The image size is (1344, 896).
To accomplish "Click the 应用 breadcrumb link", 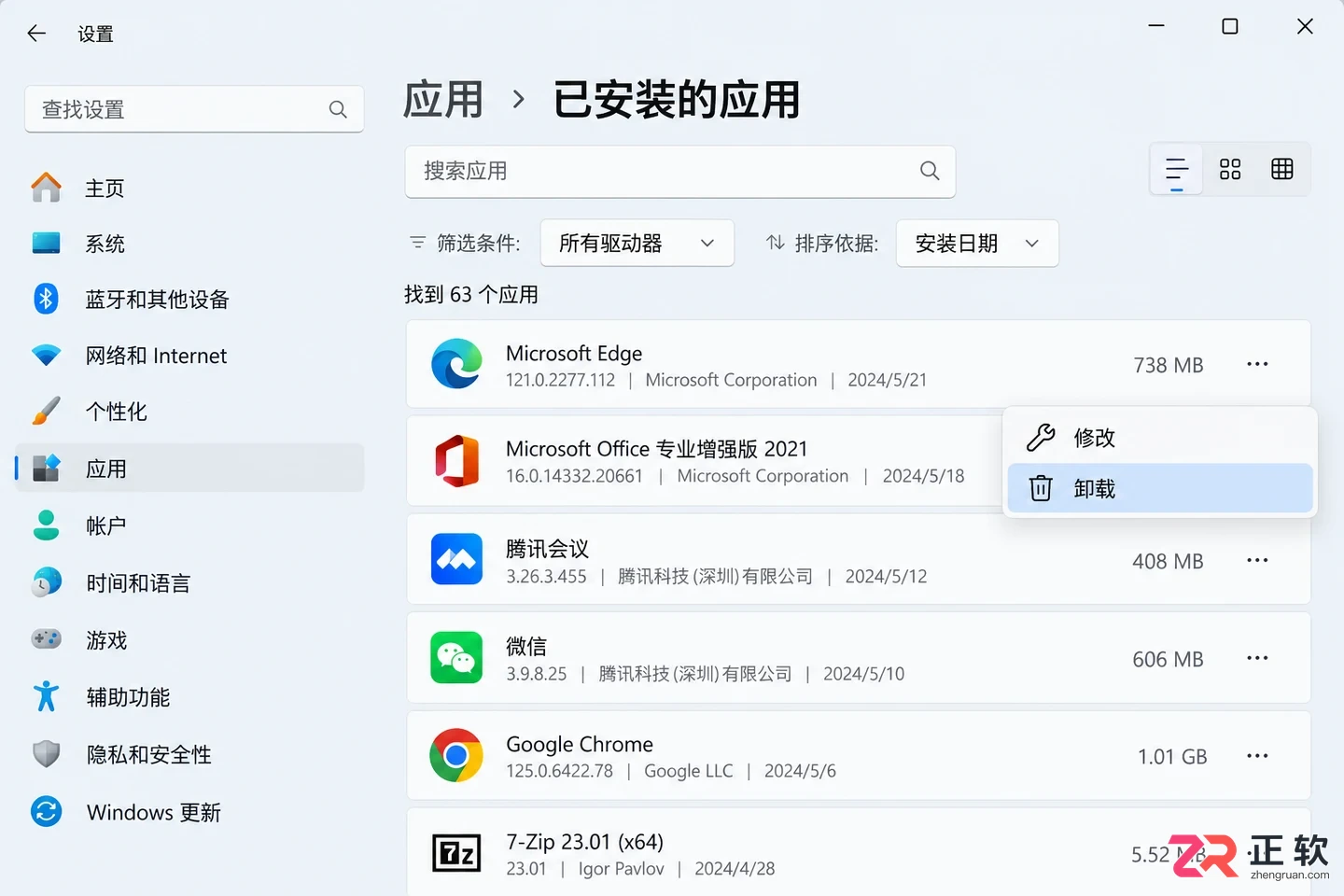I will (x=443, y=100).
